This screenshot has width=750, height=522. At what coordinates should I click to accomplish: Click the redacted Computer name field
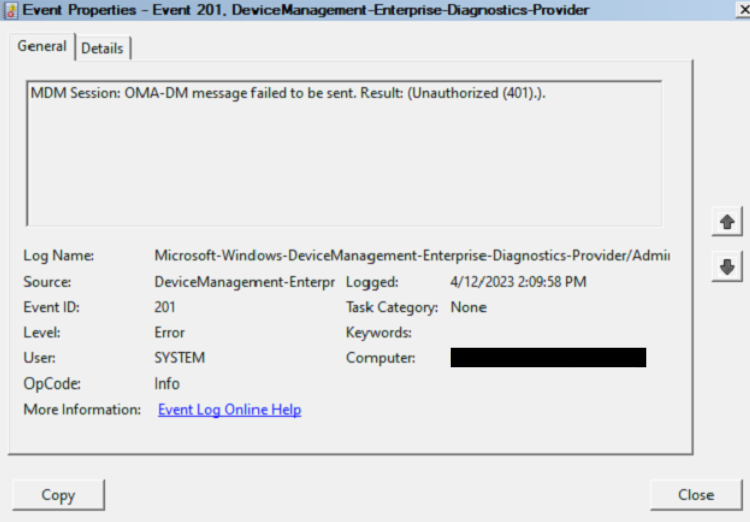(547, 357)
